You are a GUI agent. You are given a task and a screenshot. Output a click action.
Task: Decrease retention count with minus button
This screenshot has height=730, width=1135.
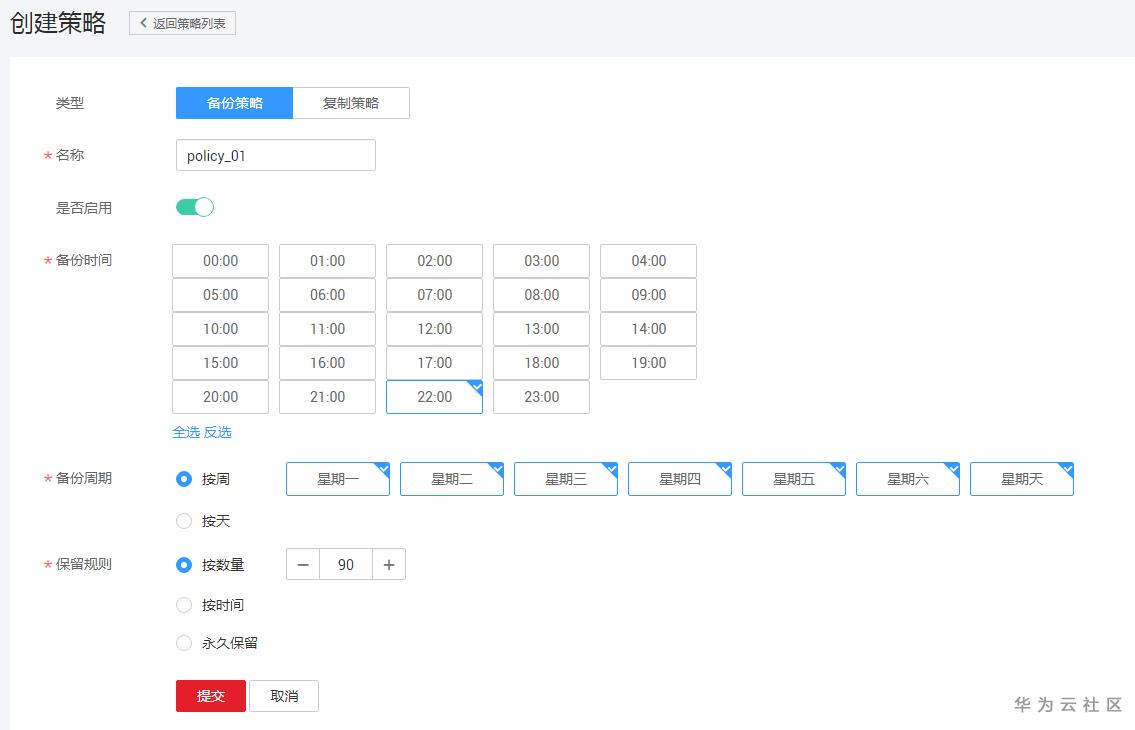pos(303,564)
